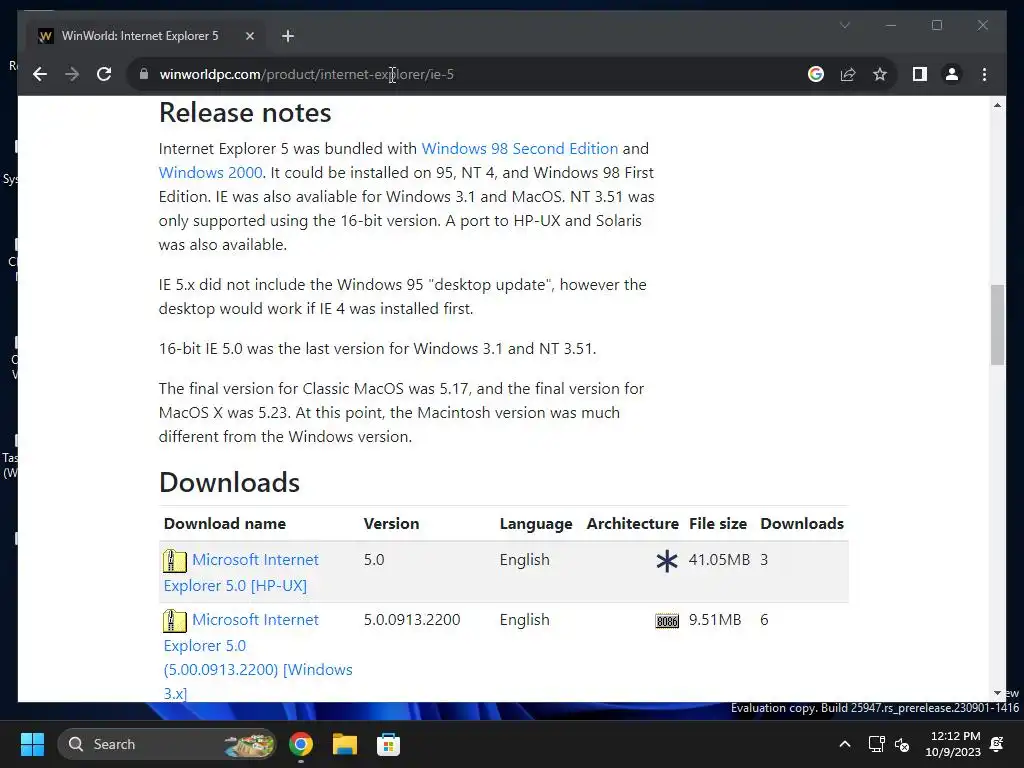Click the address bar URL
This screenshot has width=1024, height=768.
(306, 74)
